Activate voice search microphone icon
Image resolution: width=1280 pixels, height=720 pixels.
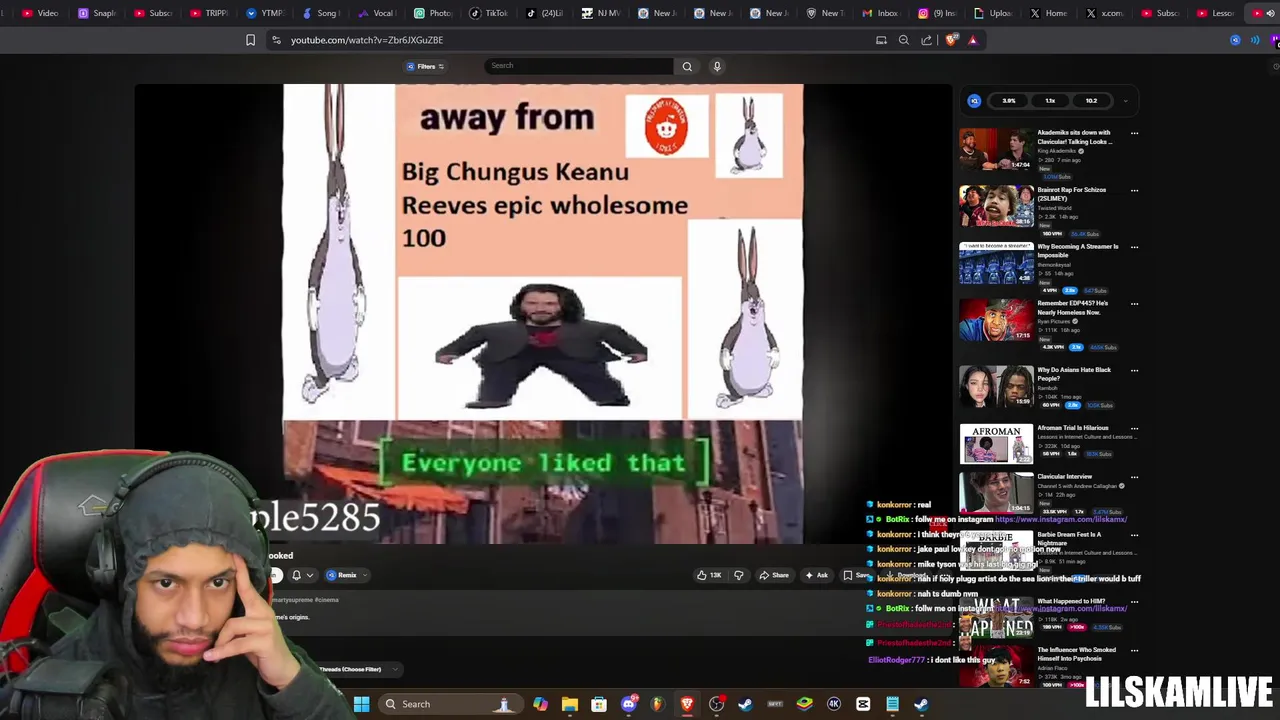(x=717, y=66)
